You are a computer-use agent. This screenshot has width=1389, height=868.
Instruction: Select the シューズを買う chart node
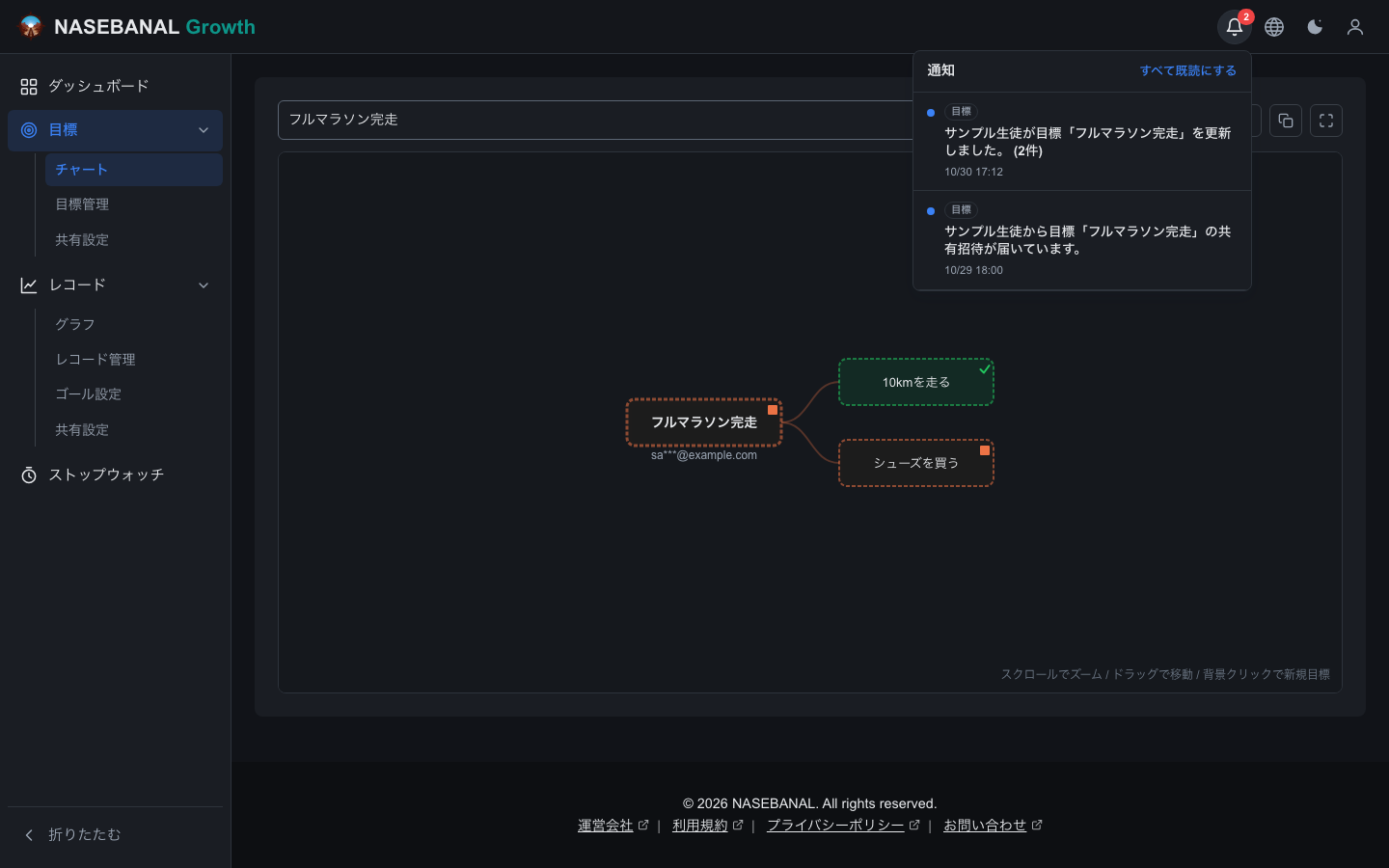point(916,463)
